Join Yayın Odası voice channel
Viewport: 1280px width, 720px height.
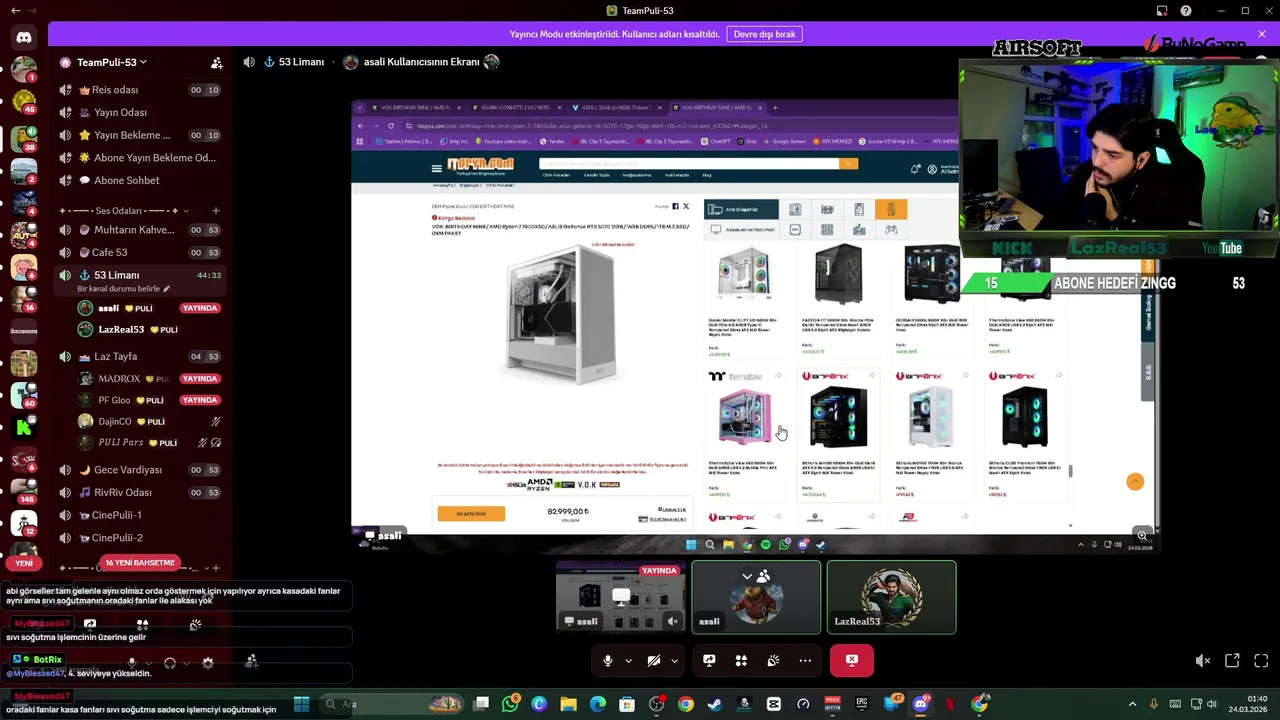tap(140, 113)
